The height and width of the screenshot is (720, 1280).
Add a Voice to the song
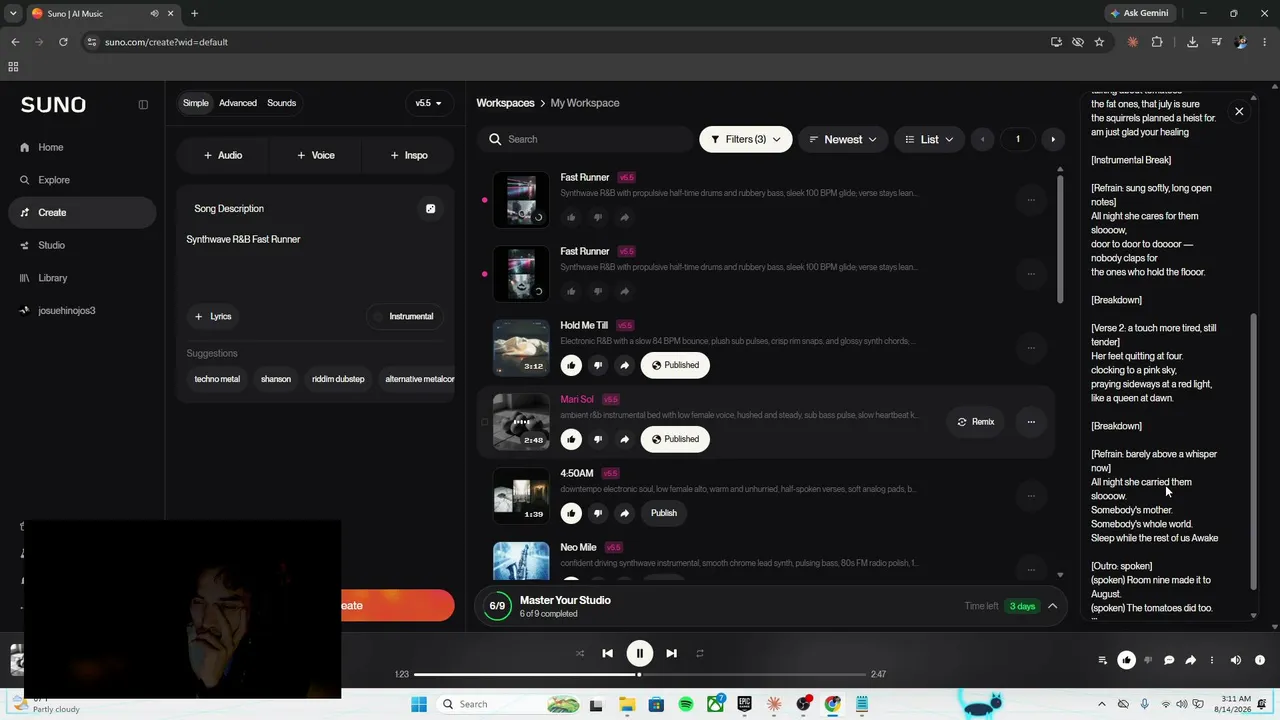click(x=316, y=155)
